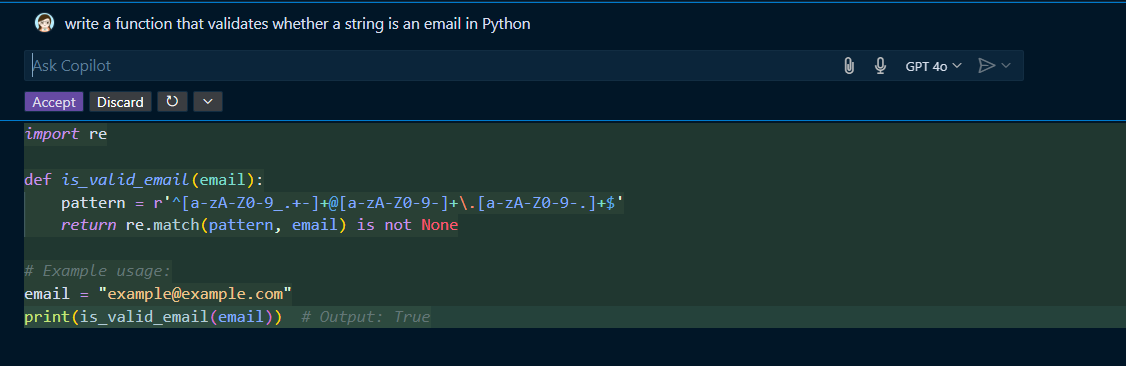Viewport: 1126px width, 366px height.
Task: Click the Example usage comment line
Action: tap(98, 271)
